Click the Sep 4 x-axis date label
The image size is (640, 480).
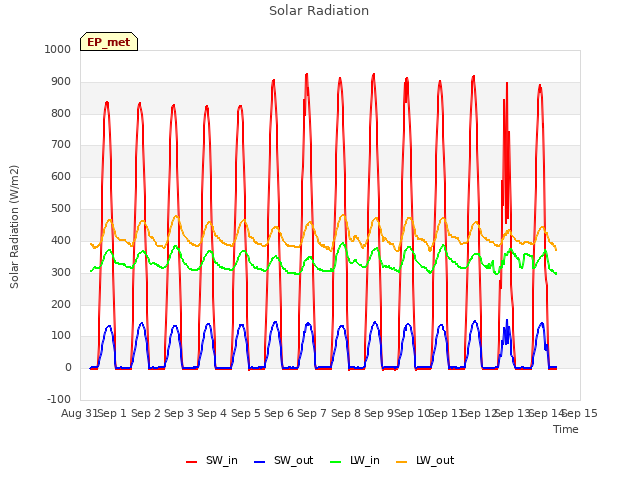click(x=212, y=413)
